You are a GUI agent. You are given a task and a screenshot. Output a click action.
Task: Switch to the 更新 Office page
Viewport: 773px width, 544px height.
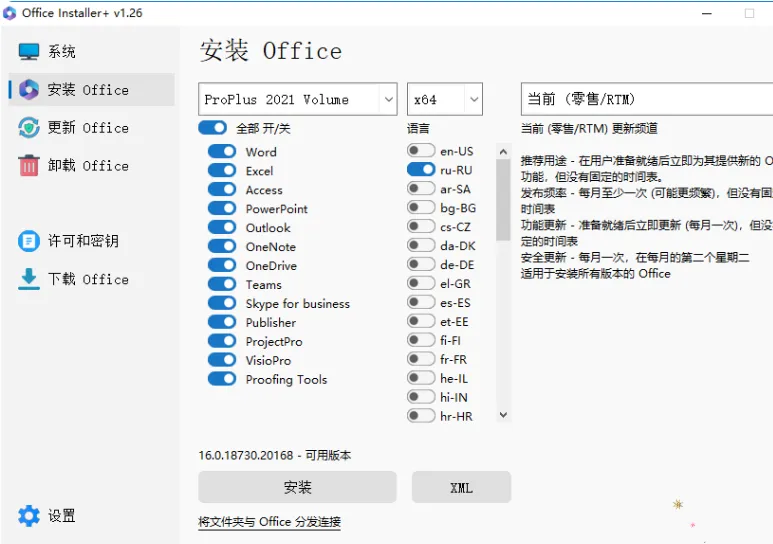point(91,128)
